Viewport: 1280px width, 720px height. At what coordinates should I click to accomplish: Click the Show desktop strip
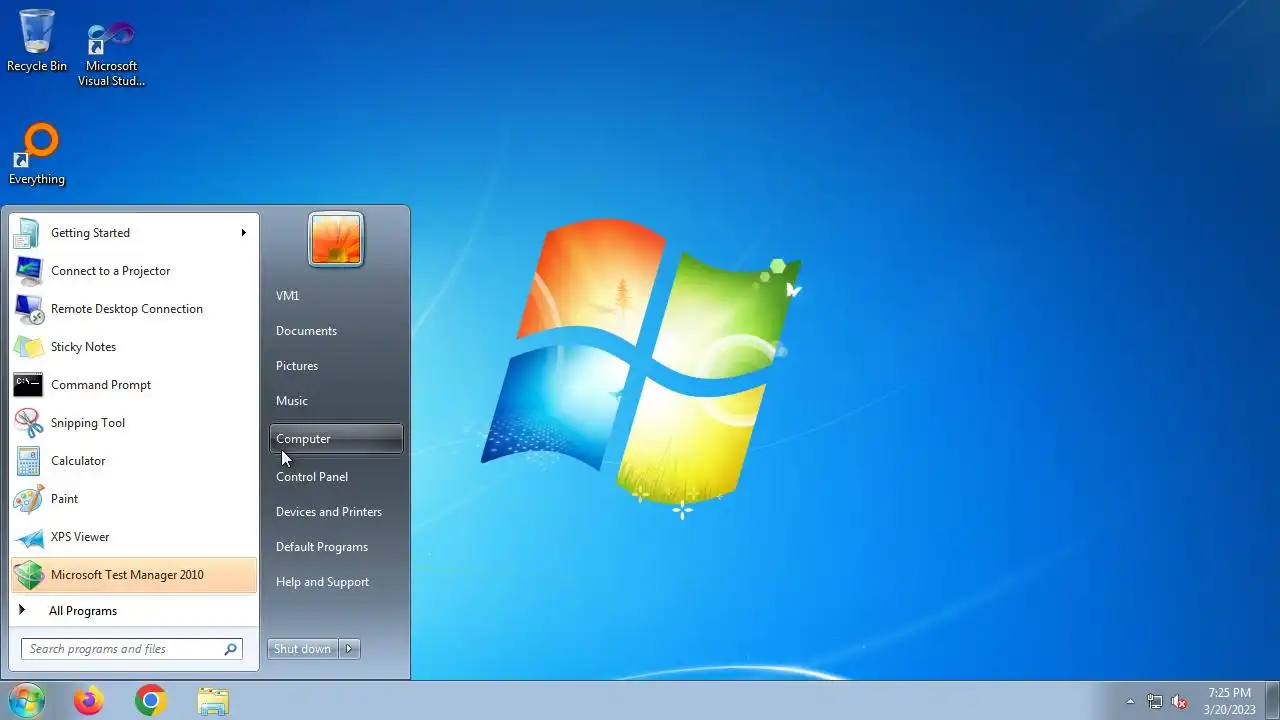1272,701
